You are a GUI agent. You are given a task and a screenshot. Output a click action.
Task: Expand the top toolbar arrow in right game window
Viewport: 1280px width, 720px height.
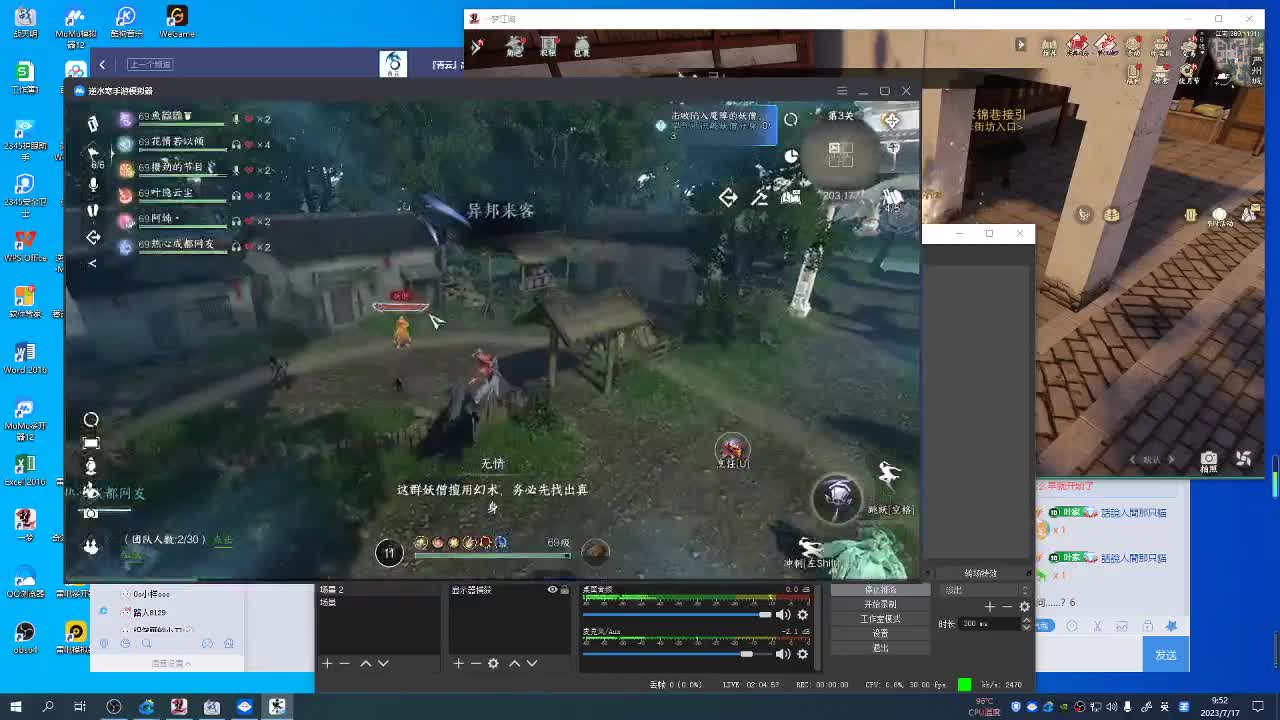coord(1020,44)
